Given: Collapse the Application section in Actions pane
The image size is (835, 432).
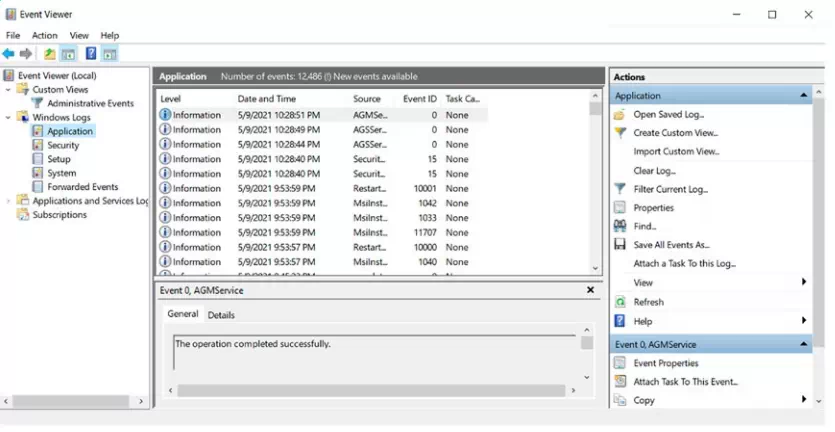Looking at the screenshot, I should 804,96.
